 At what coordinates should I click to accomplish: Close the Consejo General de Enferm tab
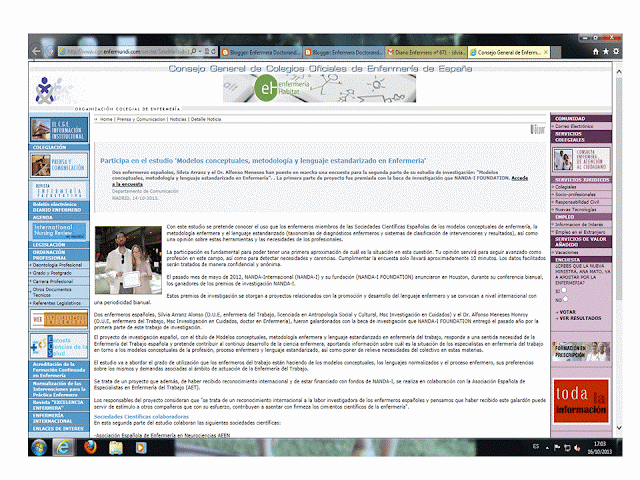(546, 52)
